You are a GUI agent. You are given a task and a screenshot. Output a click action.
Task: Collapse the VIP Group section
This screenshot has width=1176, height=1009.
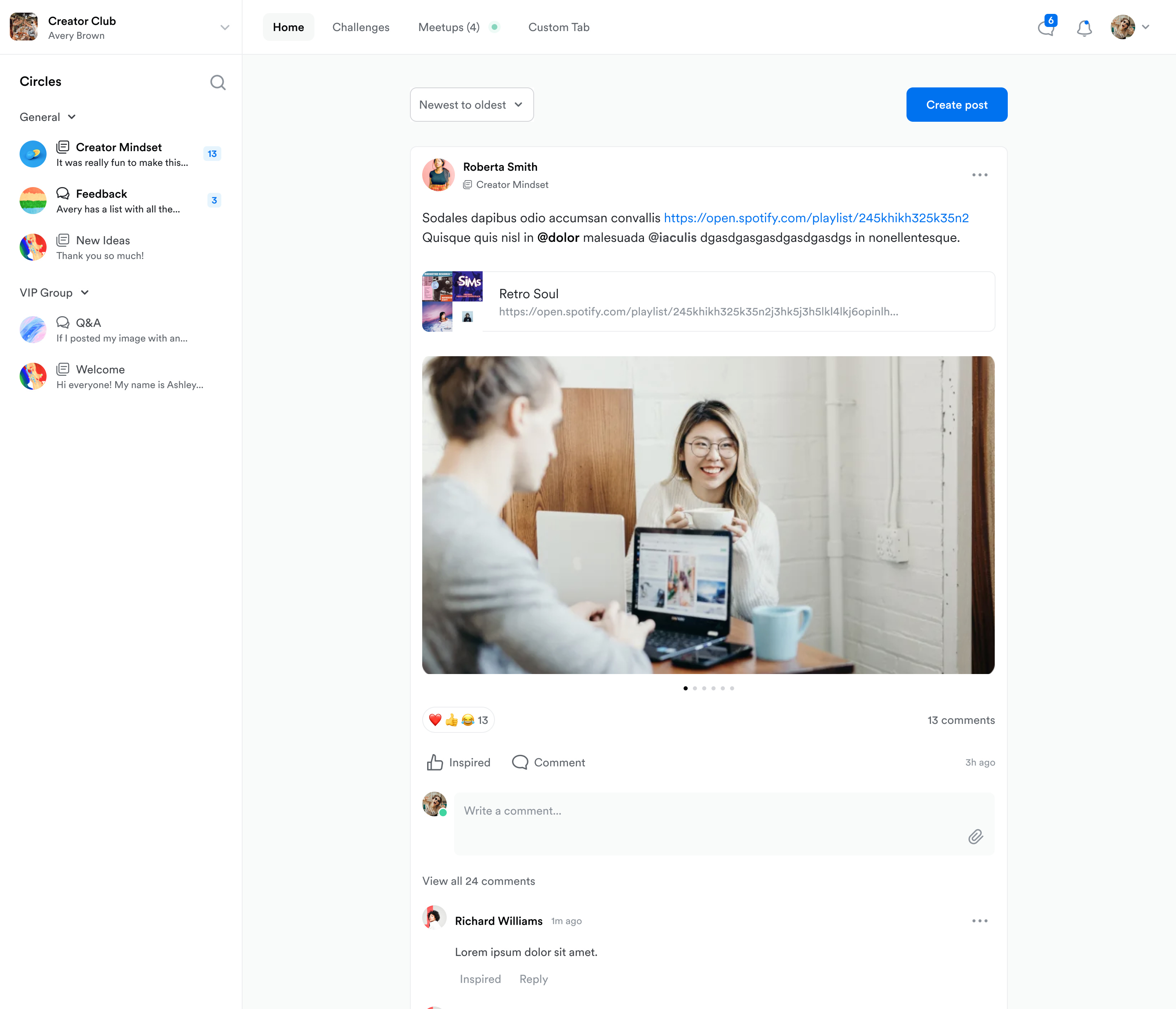[x=54, y=292]
